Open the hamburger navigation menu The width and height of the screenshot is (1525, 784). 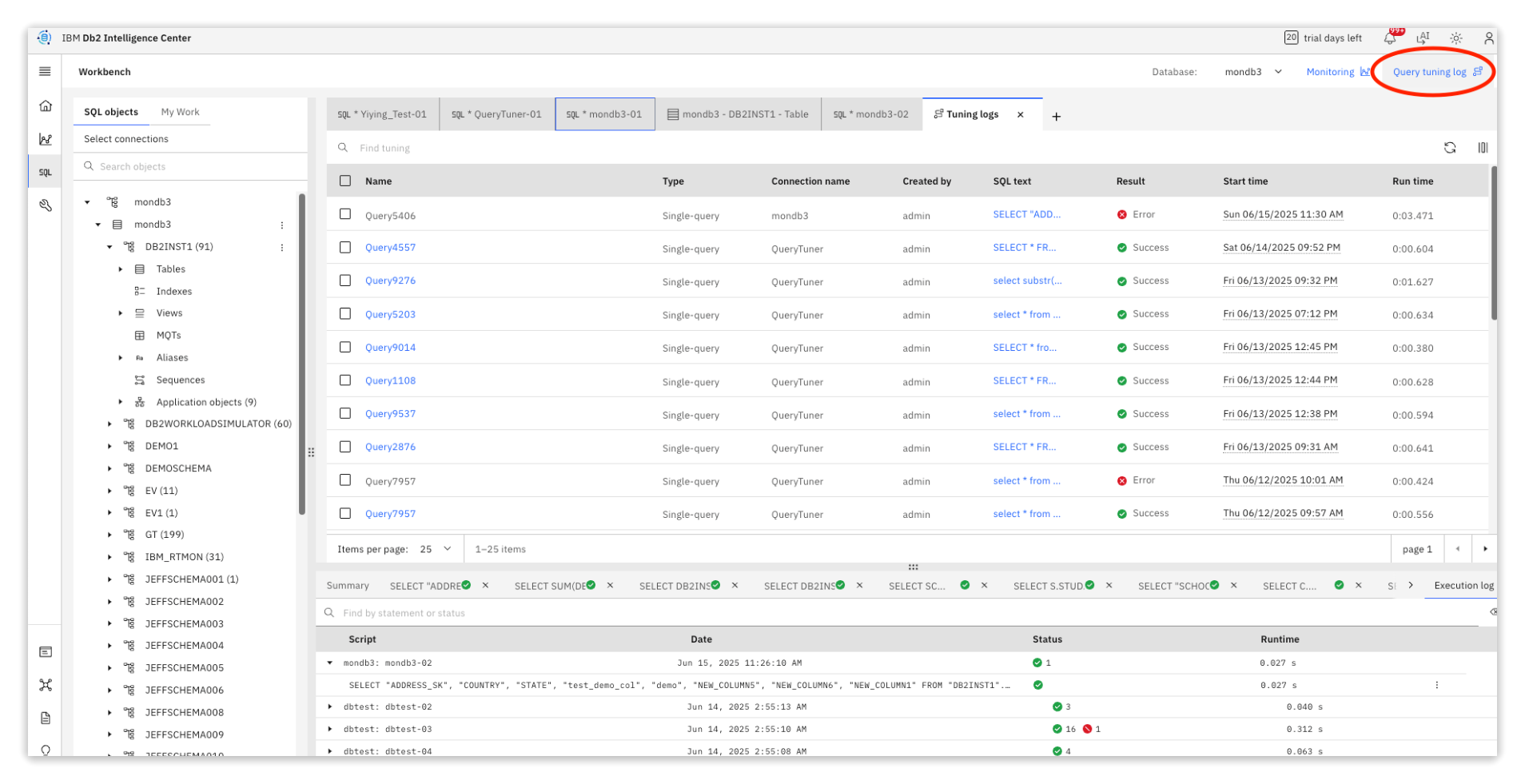tap(45, 71)
